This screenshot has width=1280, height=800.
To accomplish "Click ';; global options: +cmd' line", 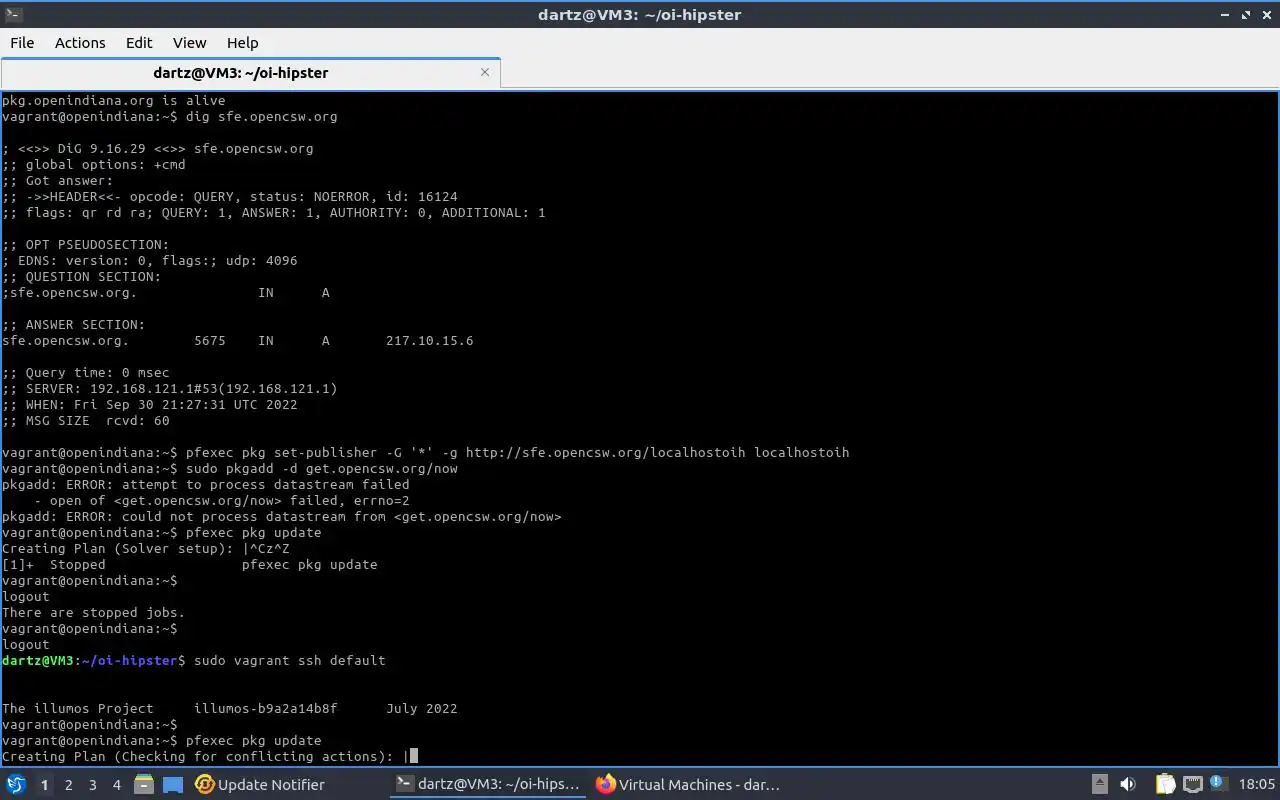I will tap(93, 164).
